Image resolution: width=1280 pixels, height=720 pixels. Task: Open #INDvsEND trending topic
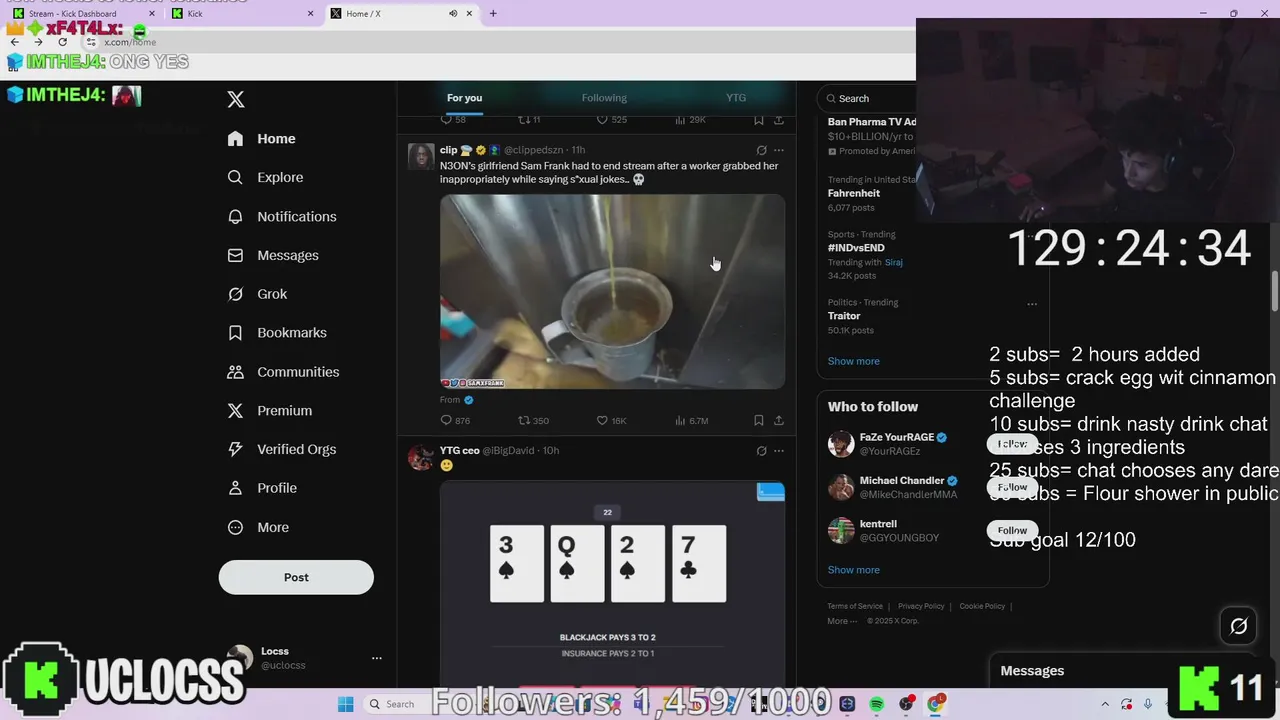tap(856, 248)
